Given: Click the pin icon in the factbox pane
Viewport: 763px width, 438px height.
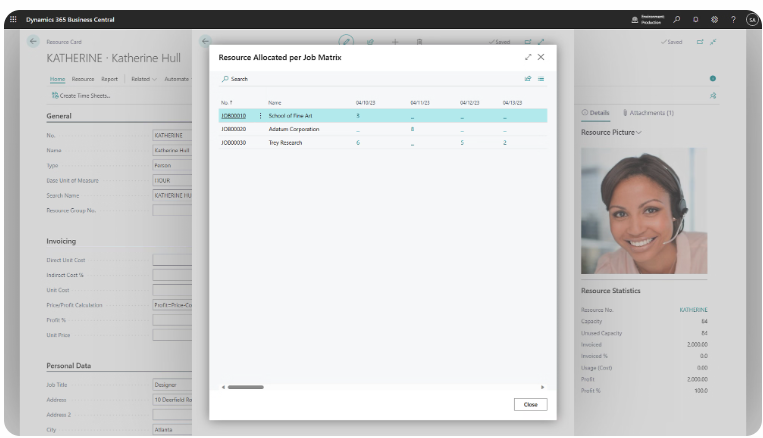Looking at the screenshot, I should [713, 95].
